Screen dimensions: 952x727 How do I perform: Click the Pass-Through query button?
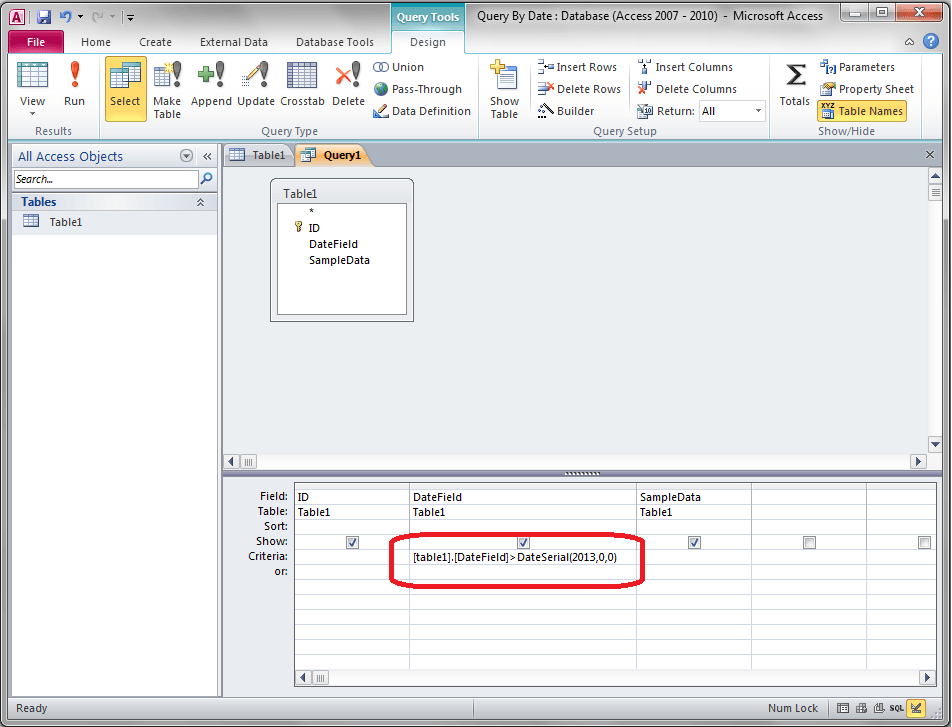418,89
